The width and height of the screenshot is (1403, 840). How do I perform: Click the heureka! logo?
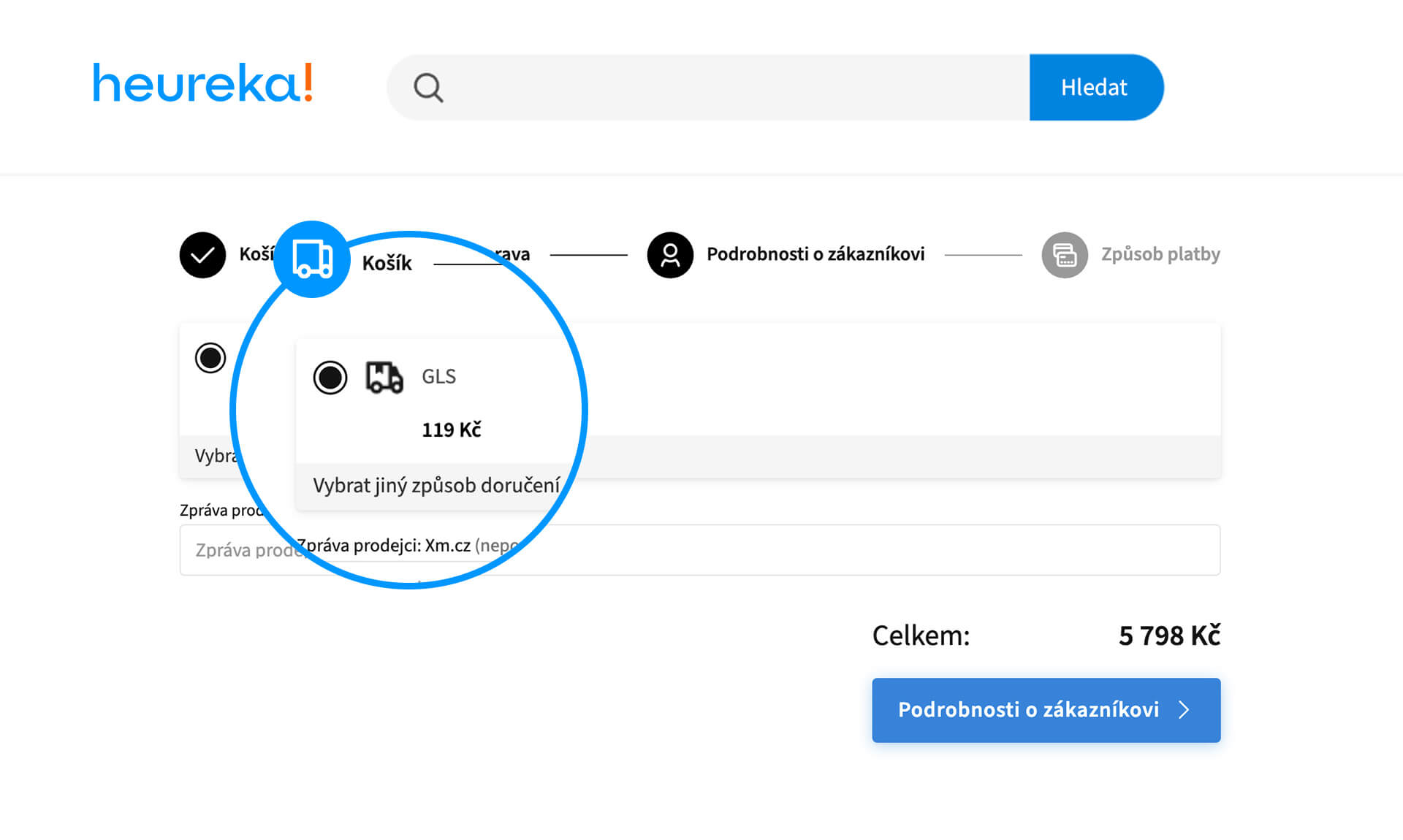(203, 83)
